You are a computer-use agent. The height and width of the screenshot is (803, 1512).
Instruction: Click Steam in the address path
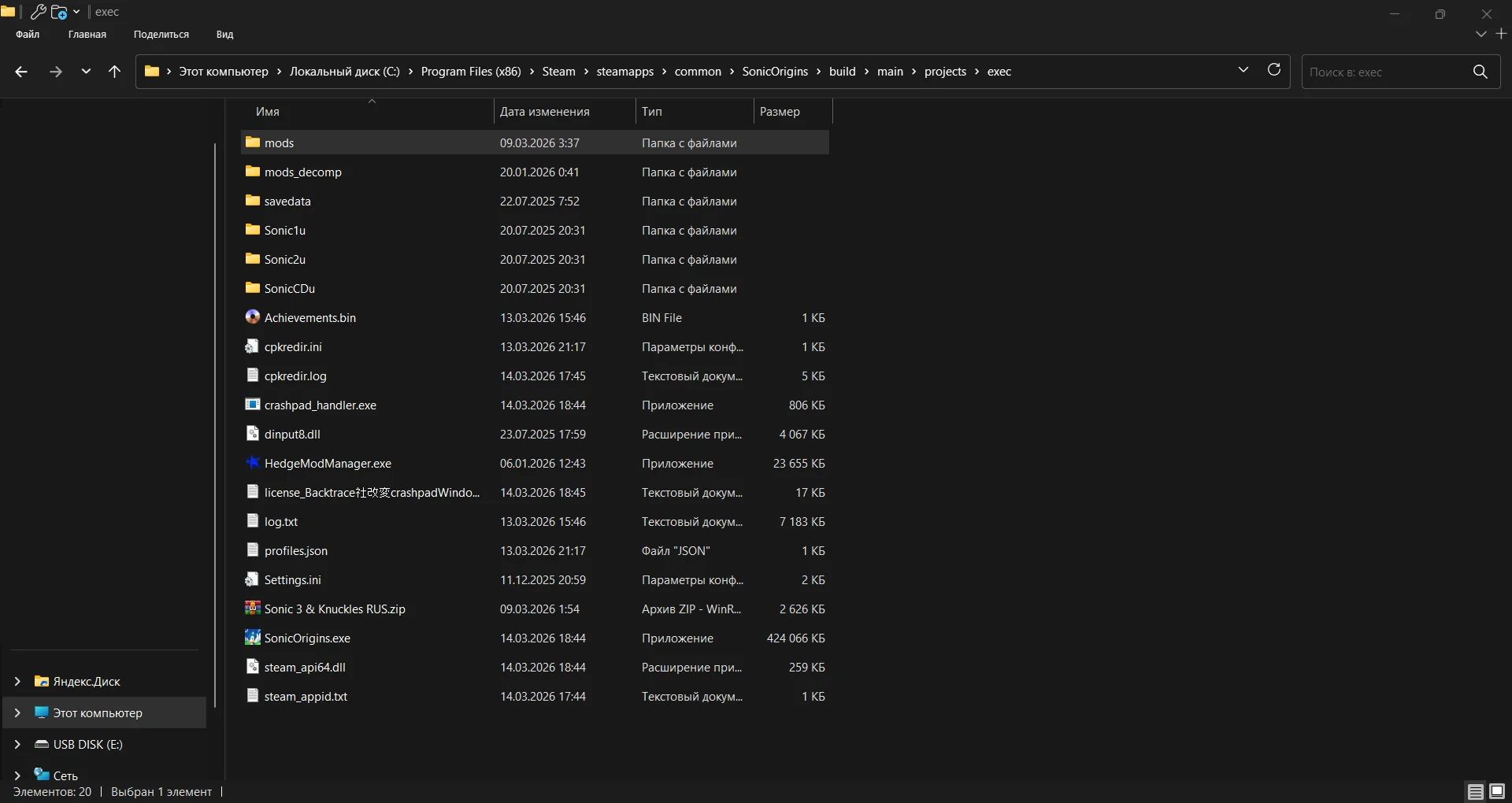[x=558, y=72]
